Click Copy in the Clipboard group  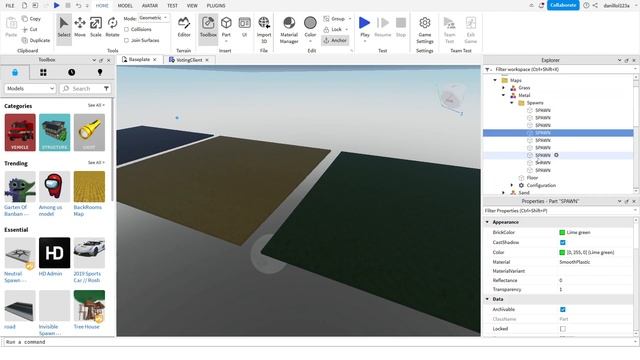(x=31, y=19)
